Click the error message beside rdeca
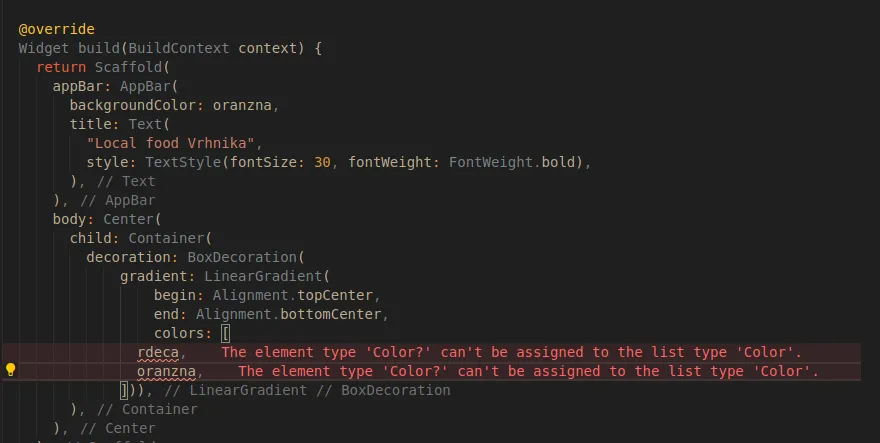 pos(511,353)
